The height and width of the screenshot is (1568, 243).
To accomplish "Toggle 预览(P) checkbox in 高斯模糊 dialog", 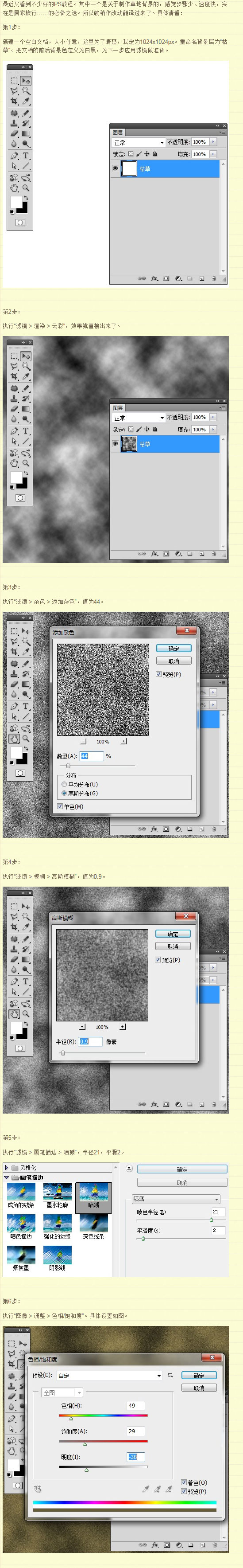I will coord(158,960).
